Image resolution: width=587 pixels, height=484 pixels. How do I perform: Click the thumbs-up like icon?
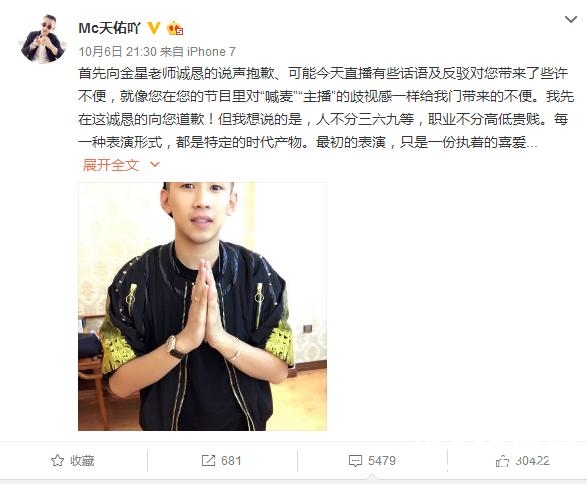[502, 461]
